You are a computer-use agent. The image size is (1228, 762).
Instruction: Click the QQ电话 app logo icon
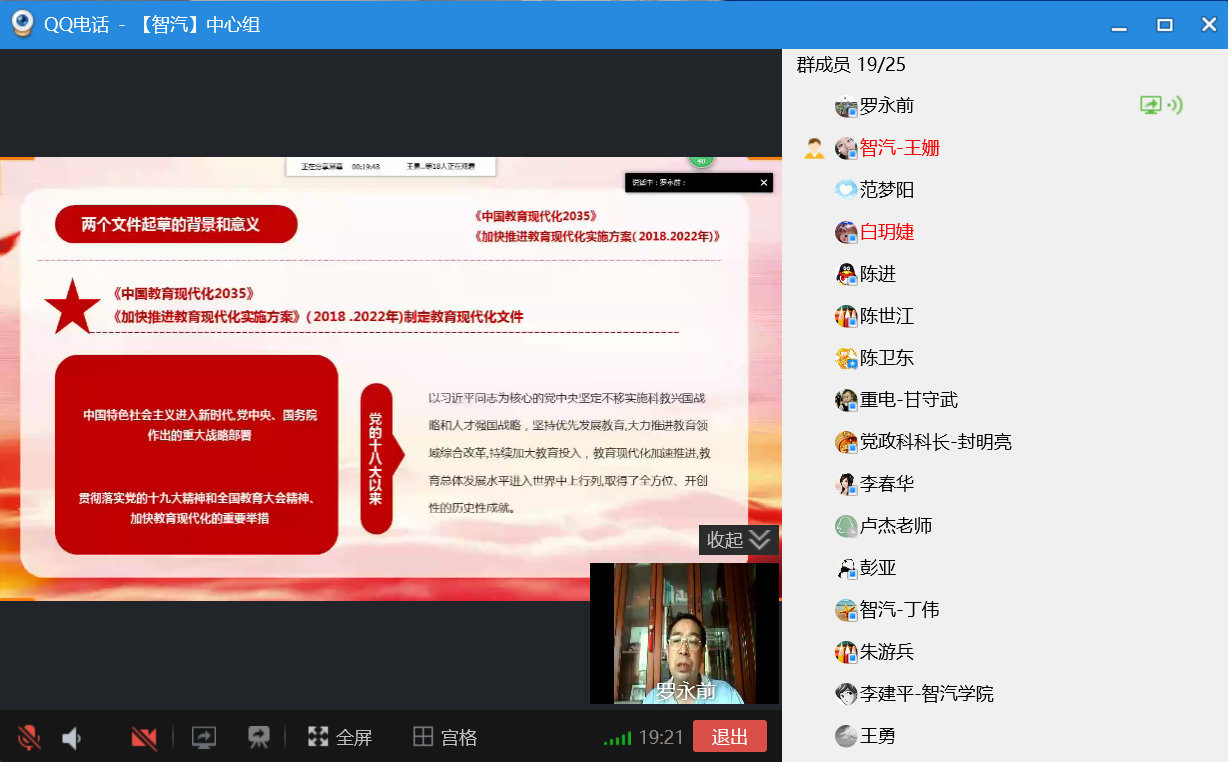coord(23,24)
